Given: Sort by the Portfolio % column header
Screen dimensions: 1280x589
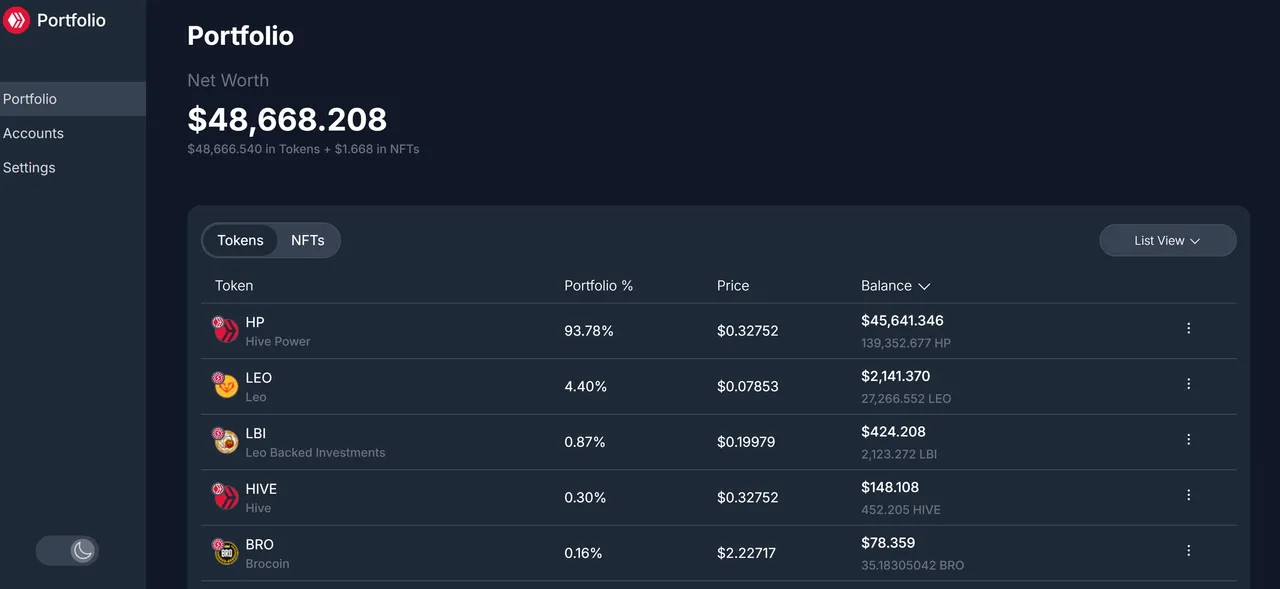Looking at the screenshot, I should [598, 286].
